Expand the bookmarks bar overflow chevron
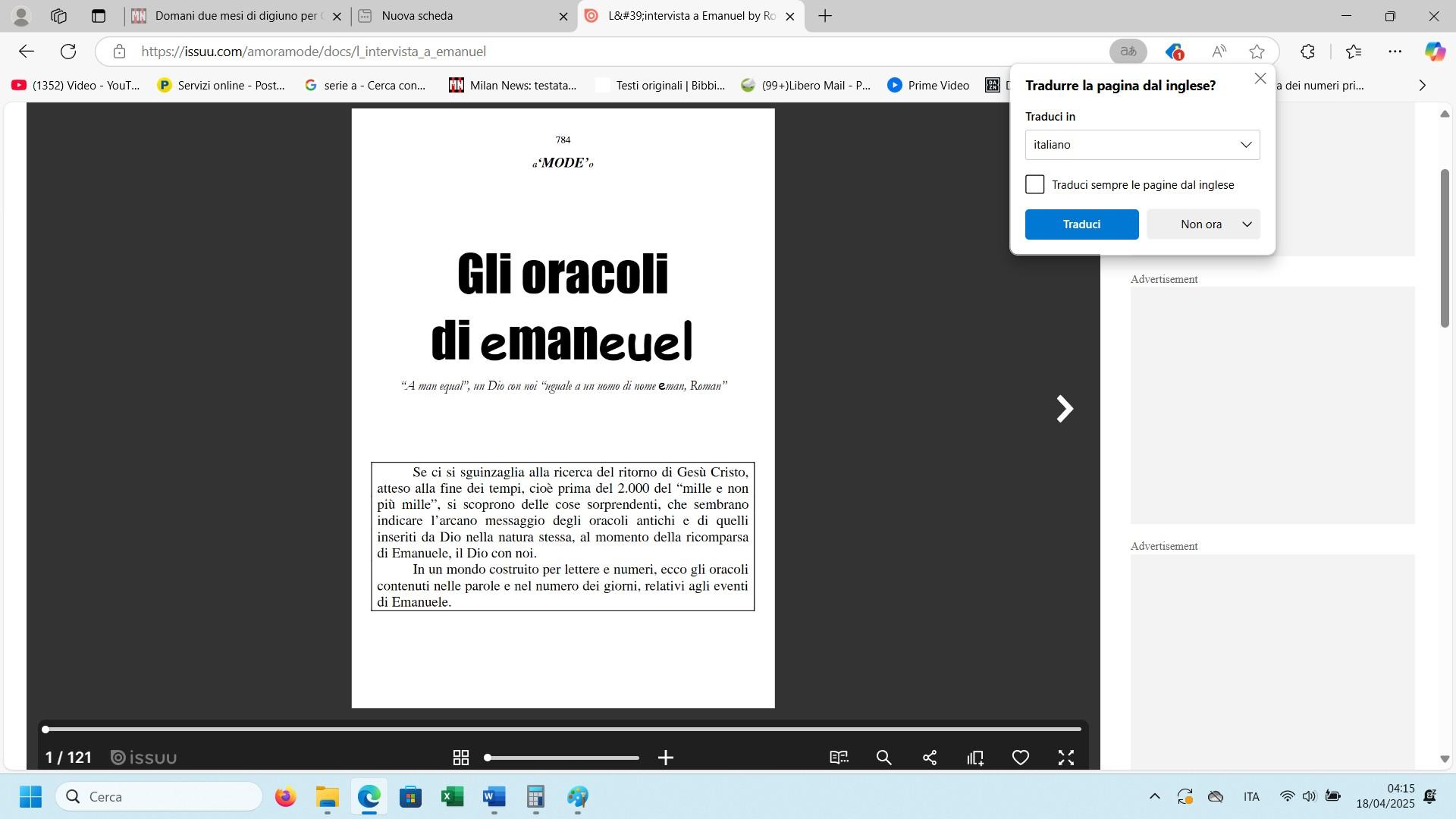 (x=1422, y=86)
